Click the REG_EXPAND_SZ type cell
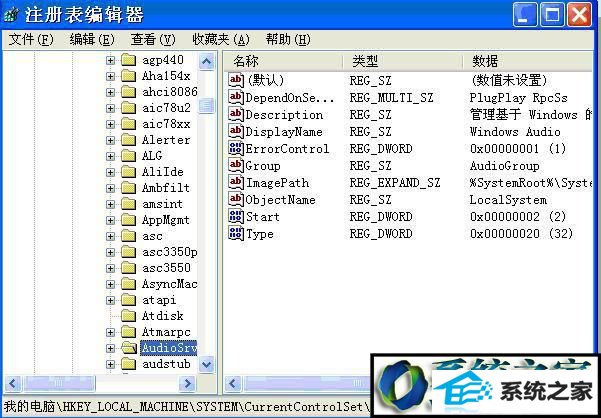Image resolution: width=601 pixels, height=418 pixels. 395,183
